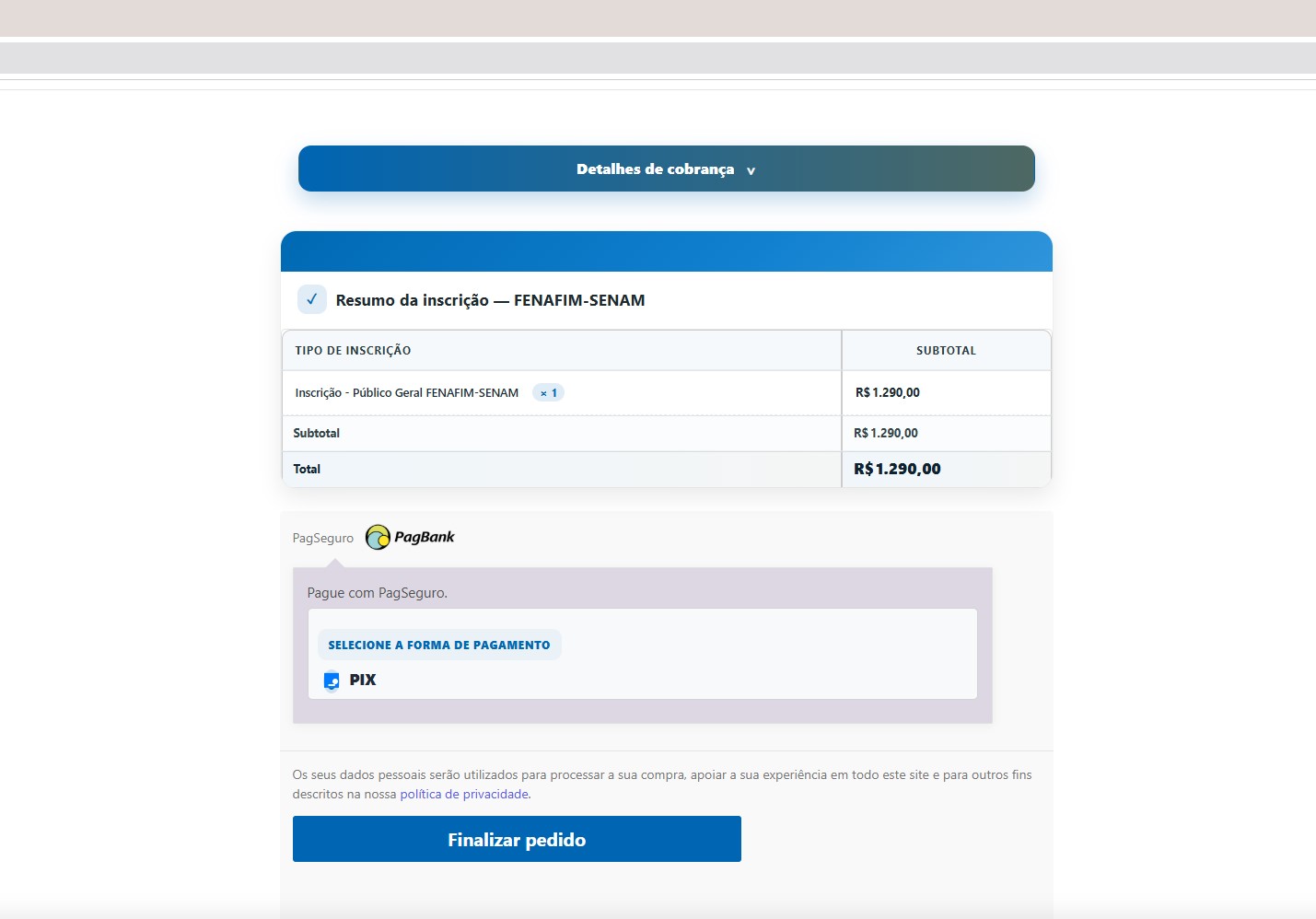
Task: Click the total amount R$ 1.290,00
Action: [897, 469]
